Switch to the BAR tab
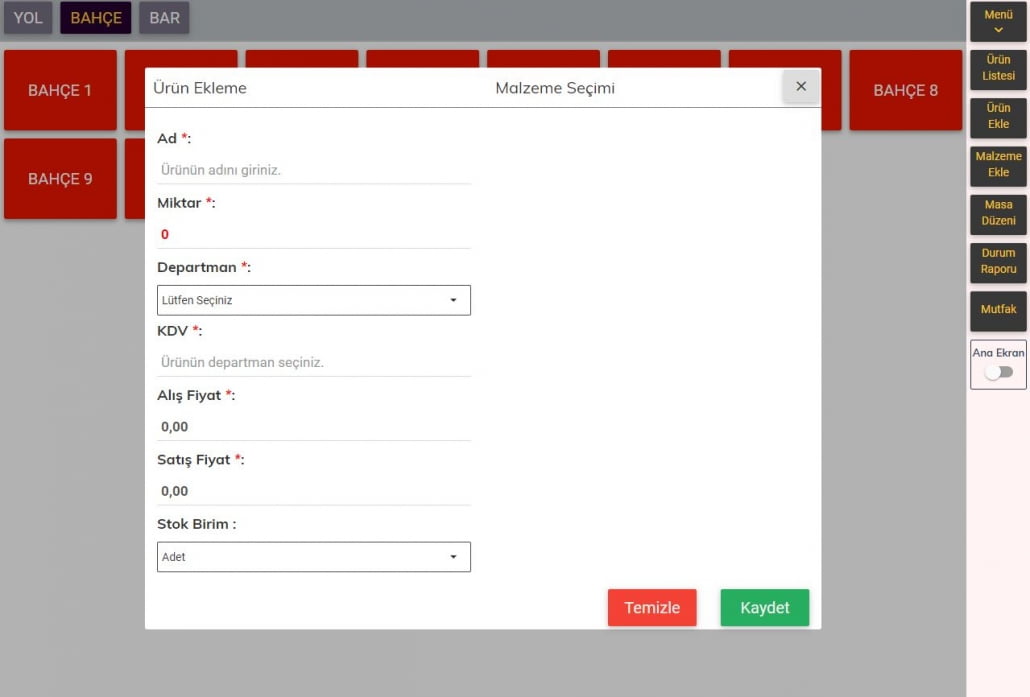Image resolution: width=1030 pixels, height=697 pixels. pos(164,18)
